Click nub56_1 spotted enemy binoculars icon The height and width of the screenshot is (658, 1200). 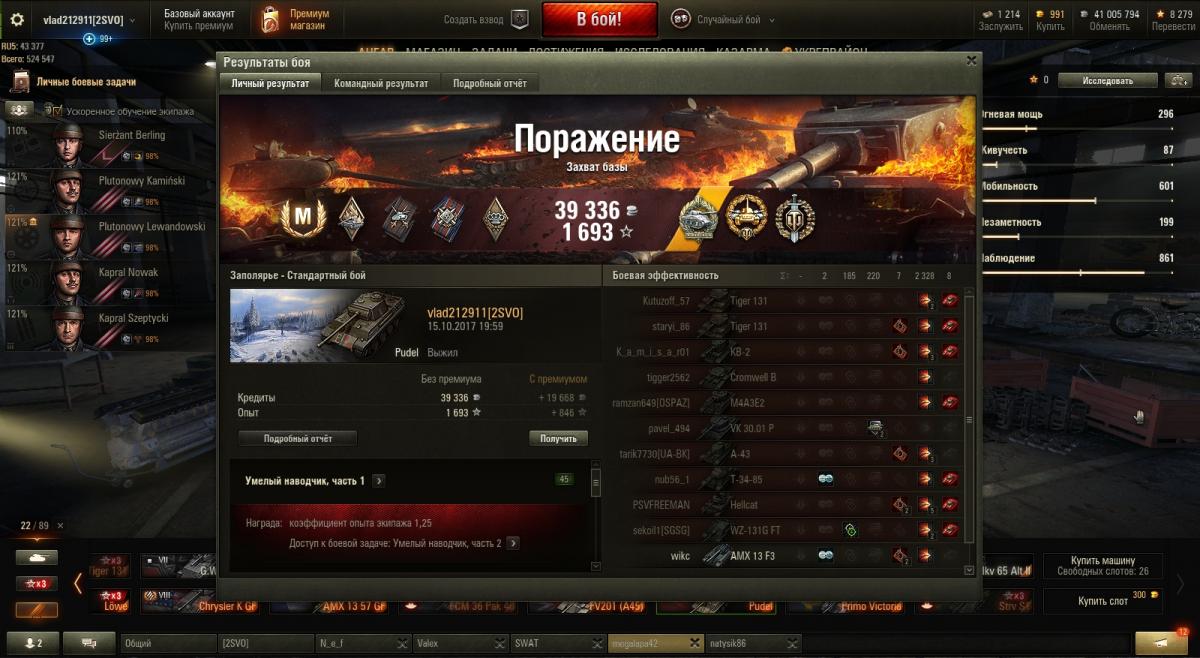[x=826, y=479]
